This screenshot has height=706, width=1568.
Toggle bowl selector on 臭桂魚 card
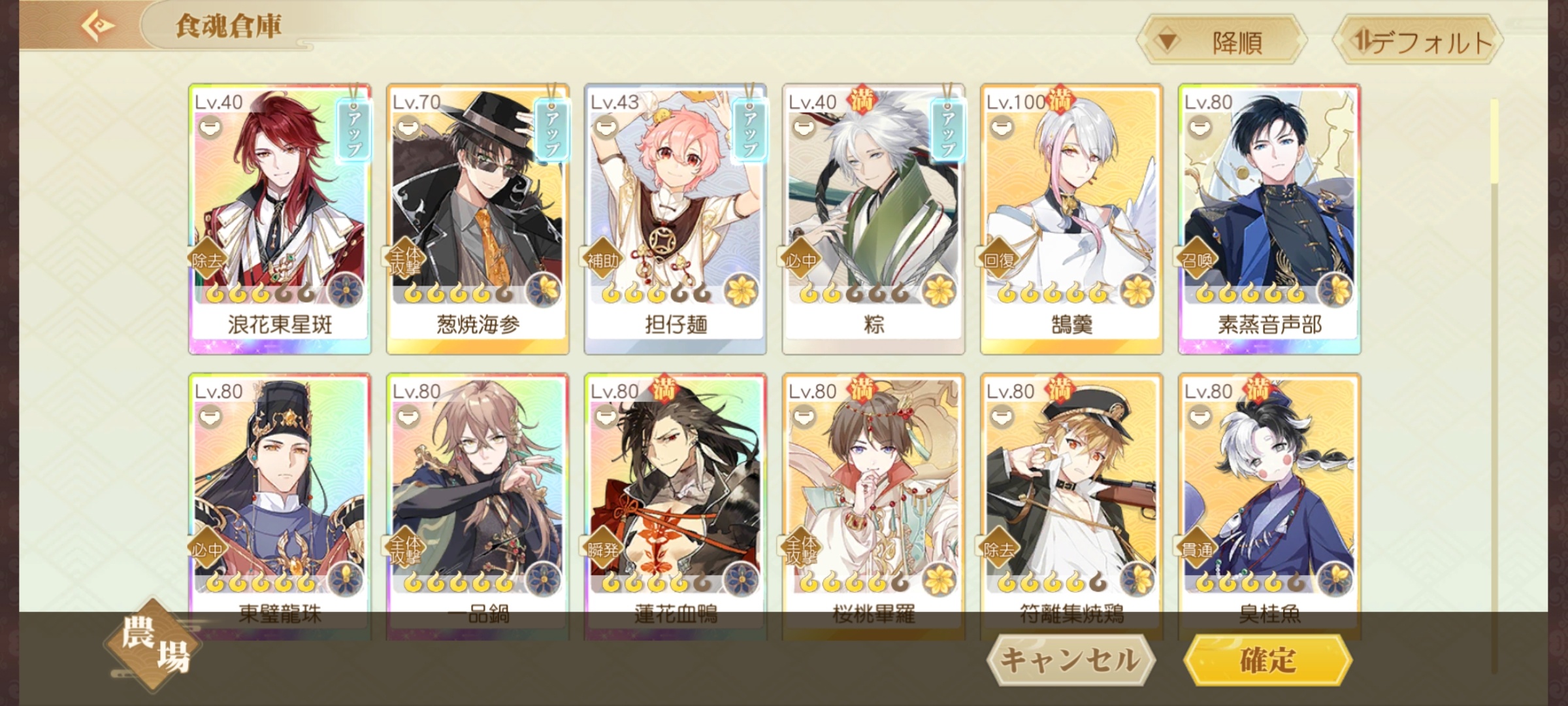pyautogui.click(x=1200, y=416)
